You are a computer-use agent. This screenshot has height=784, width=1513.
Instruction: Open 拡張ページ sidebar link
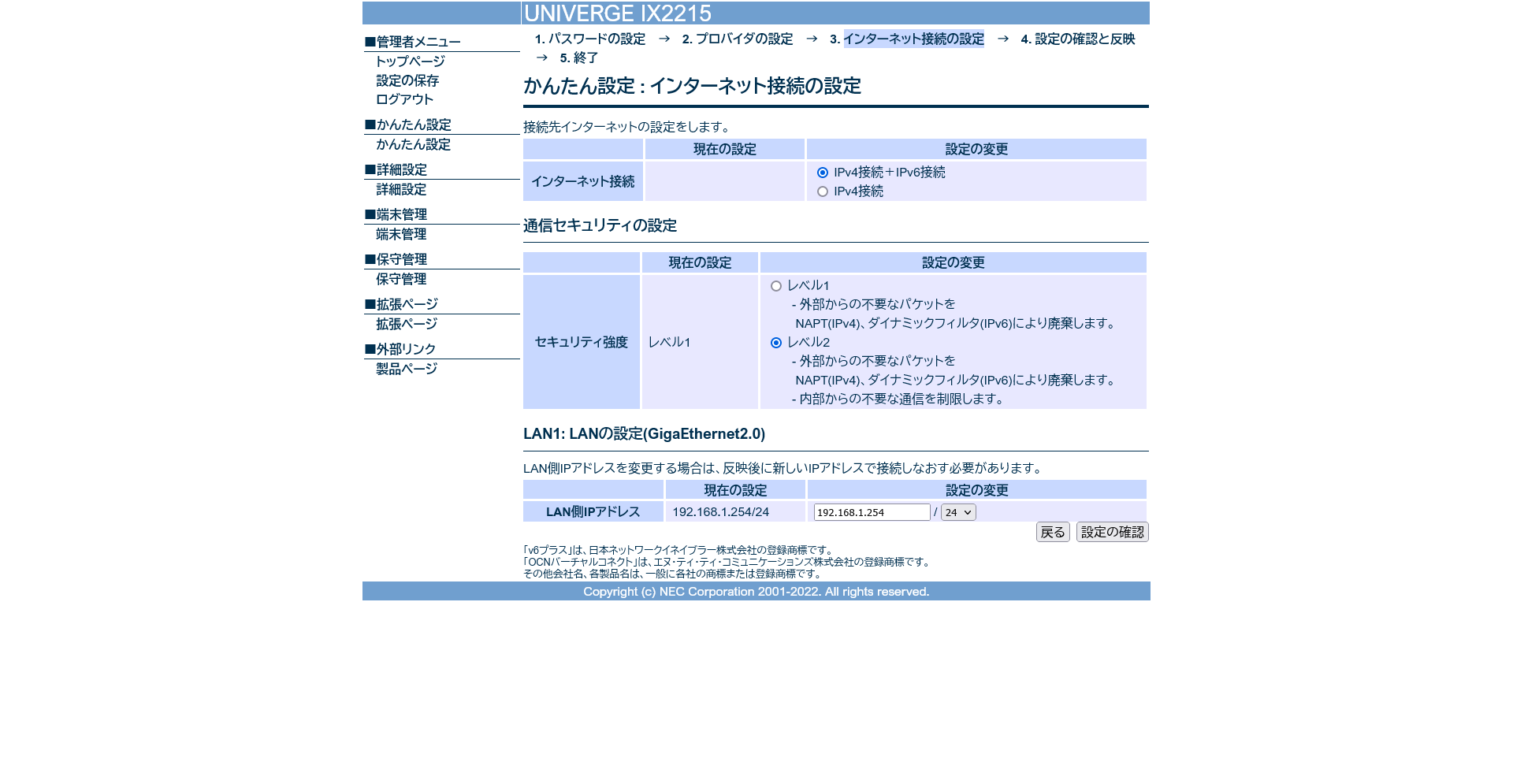tap(407, 324)
